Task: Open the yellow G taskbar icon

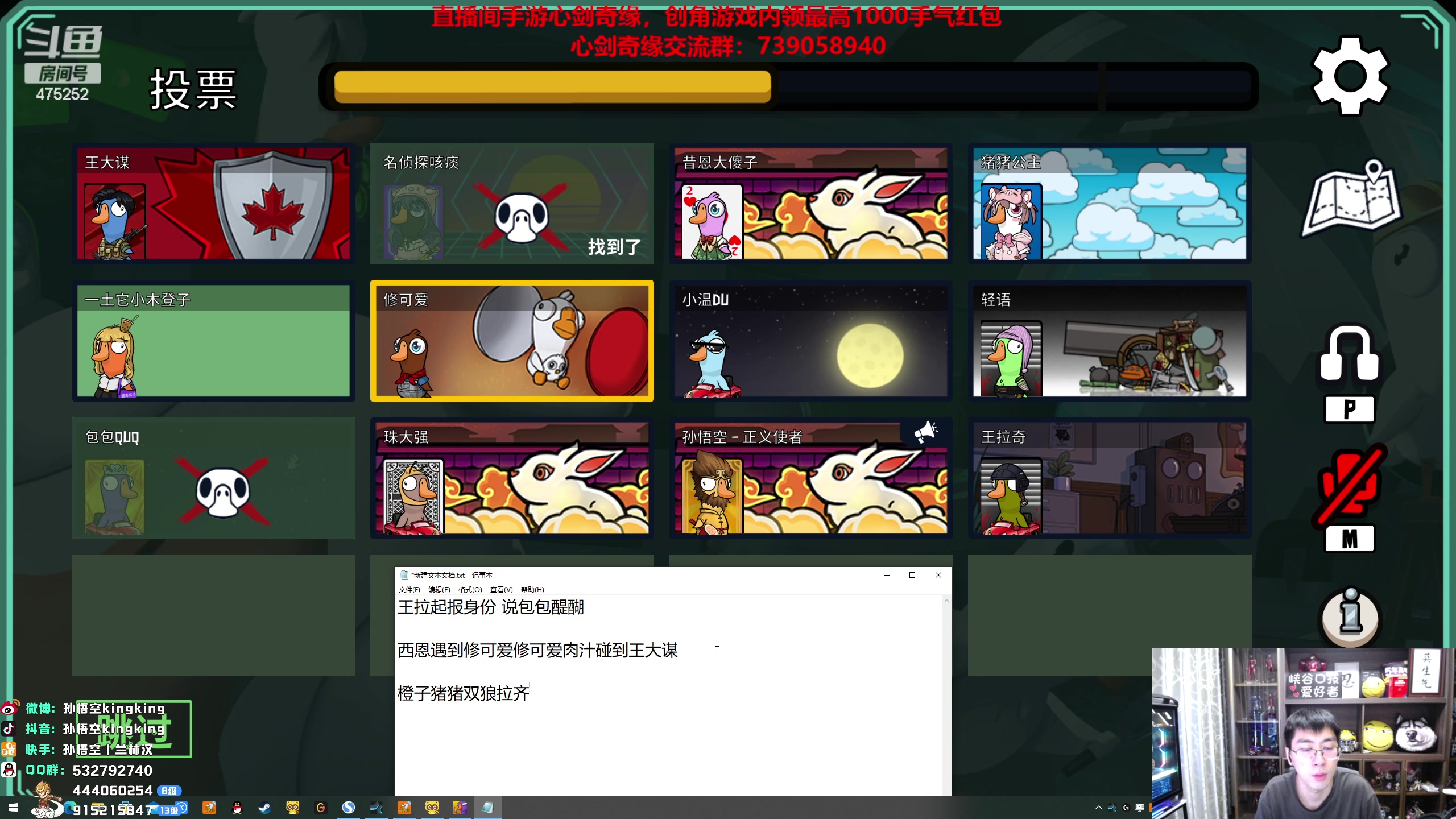Action: pyautogui.click(x=321, y=808)
